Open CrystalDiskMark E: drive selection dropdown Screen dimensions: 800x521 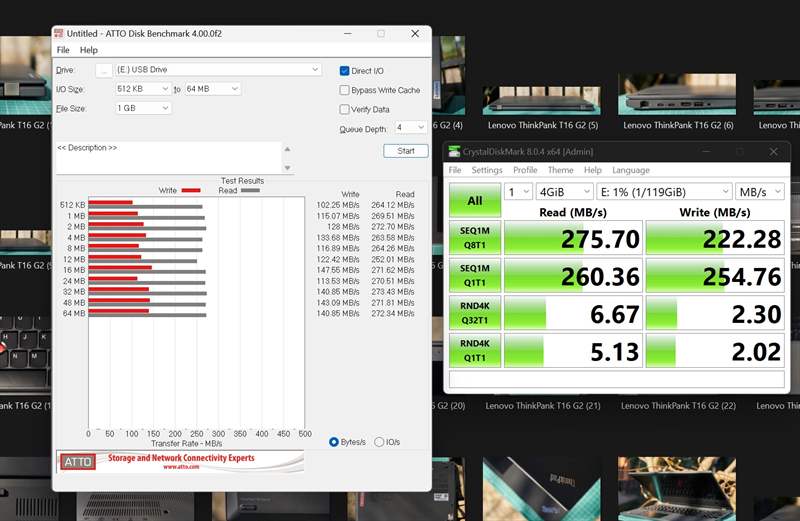pos(664,192)
